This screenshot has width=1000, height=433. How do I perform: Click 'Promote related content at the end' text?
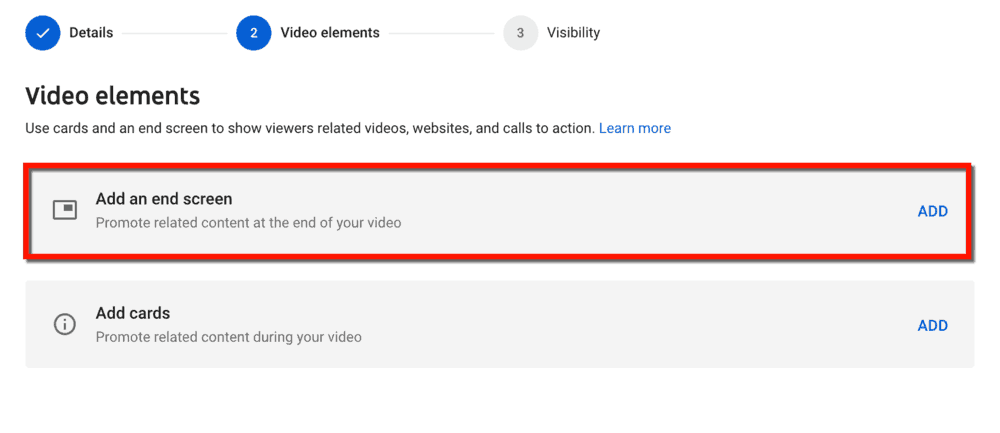coord(248,224)
